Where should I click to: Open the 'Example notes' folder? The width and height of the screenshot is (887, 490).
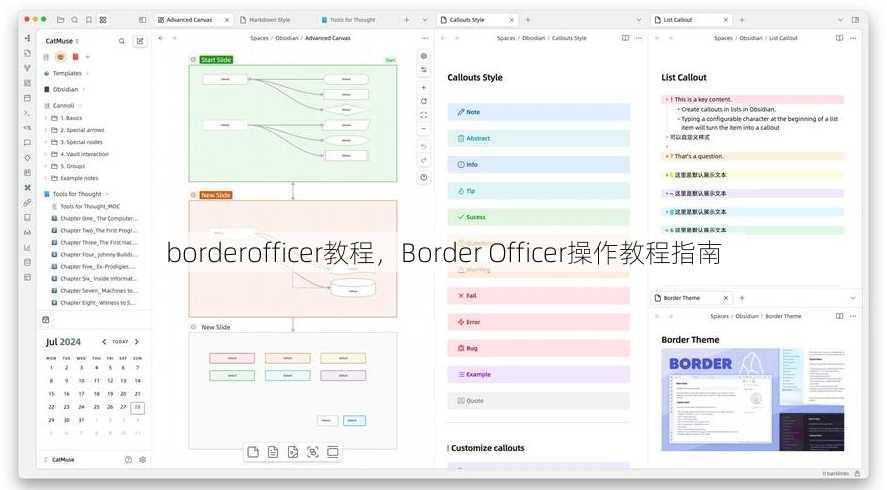74,178
